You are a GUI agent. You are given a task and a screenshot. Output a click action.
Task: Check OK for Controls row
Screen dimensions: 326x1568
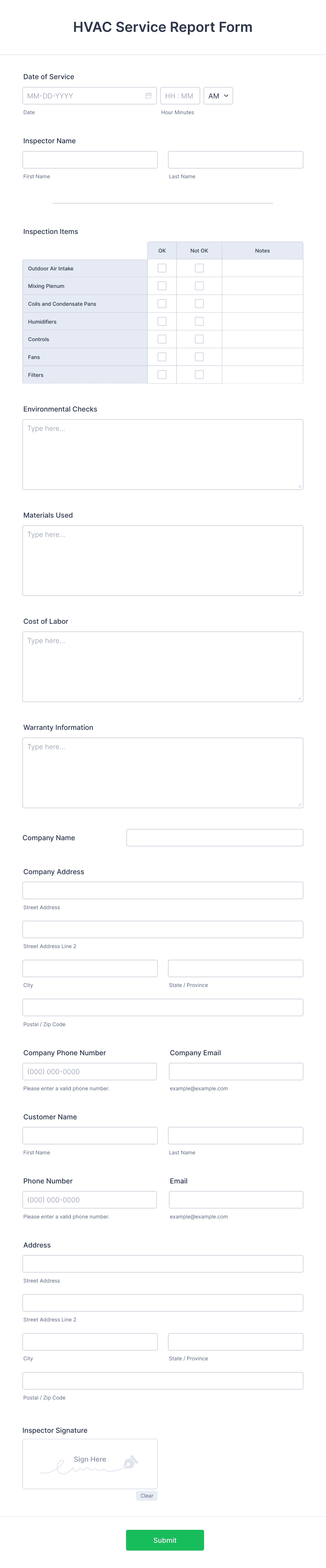[162, 339]
